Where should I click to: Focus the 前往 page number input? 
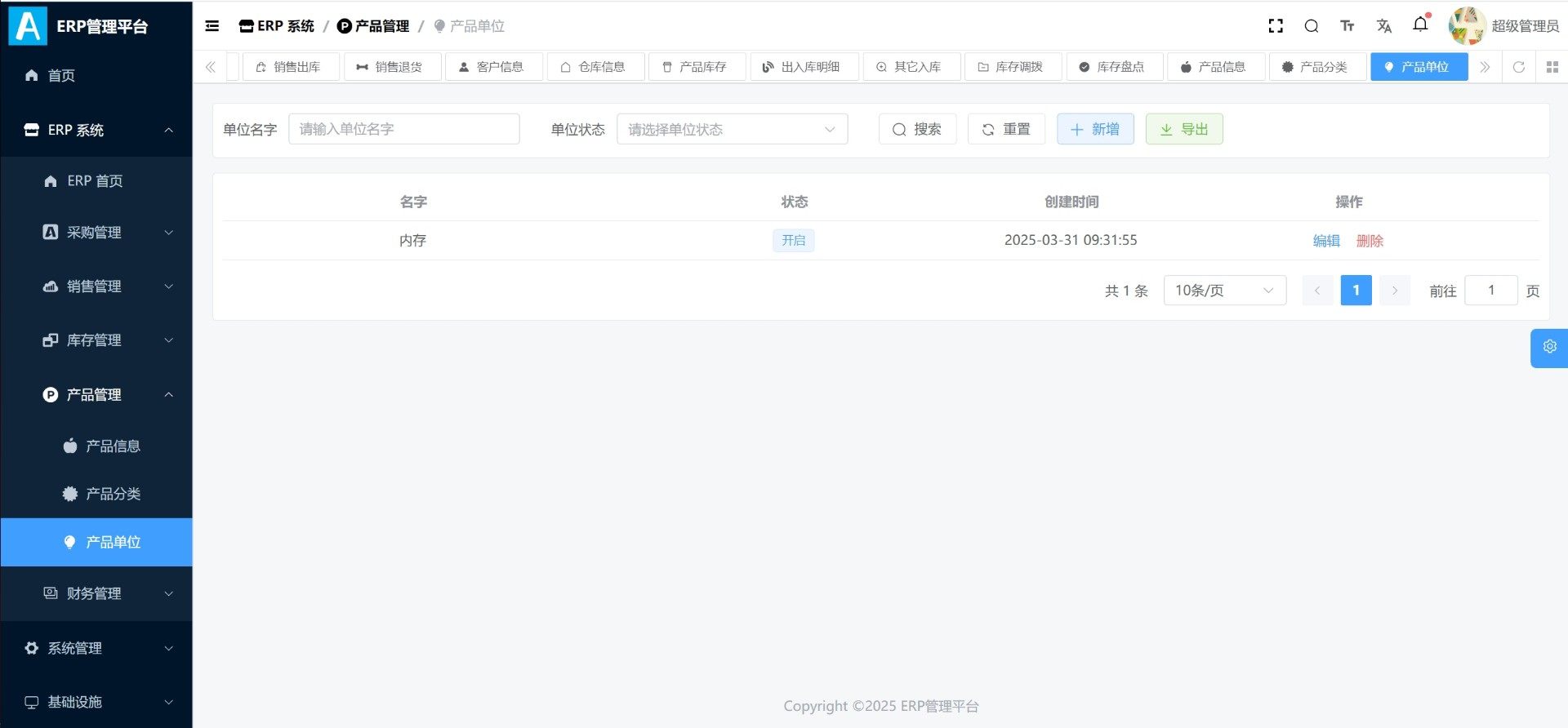[x=1491, y=291]
